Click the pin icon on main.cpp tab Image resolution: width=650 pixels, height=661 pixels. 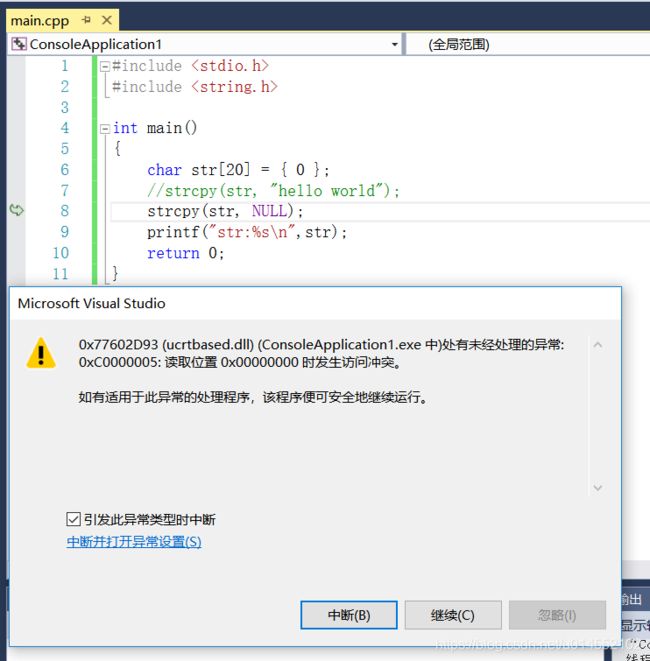(86, 20)
